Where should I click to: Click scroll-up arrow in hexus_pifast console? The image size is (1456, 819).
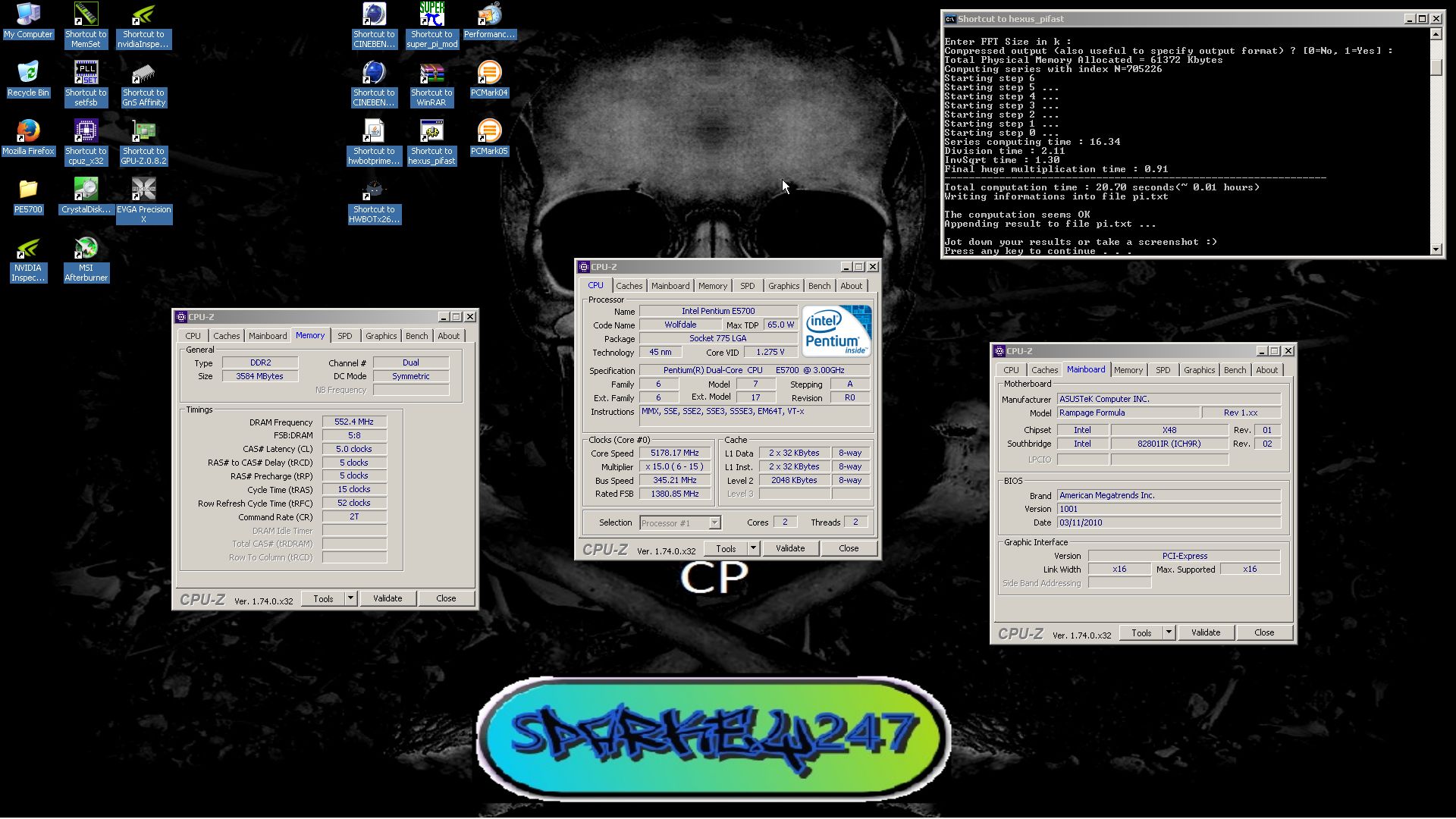(x=1436, y=34)
